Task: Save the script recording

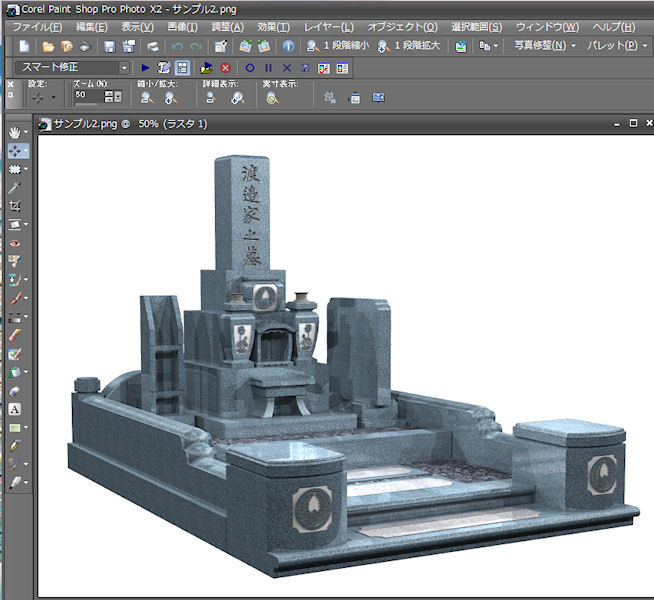Action: (305, 68)
